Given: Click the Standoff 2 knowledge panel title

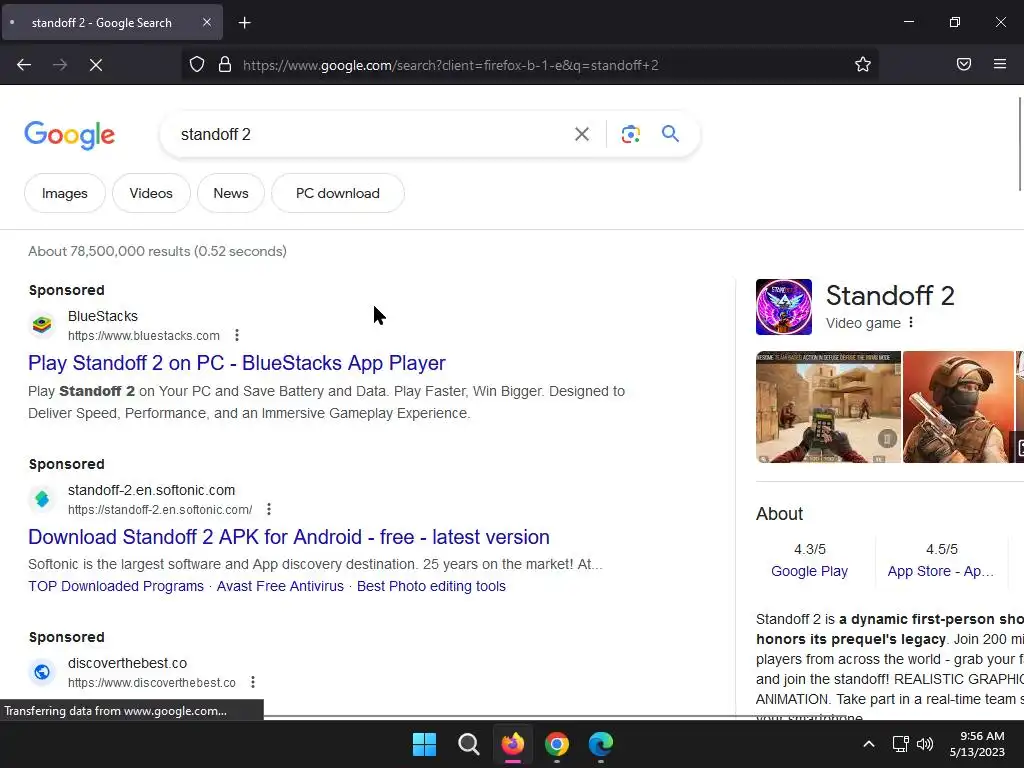Looking at the screenshot, I should click(890, 296).
